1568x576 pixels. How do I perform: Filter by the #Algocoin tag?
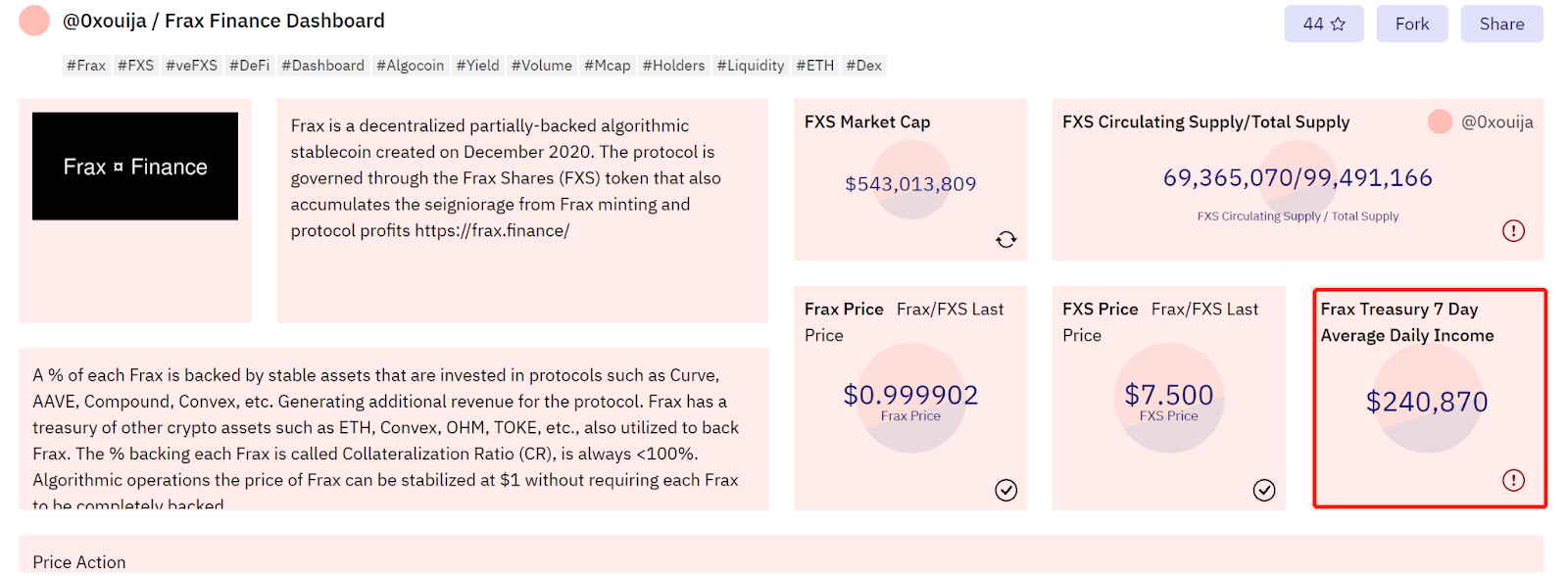[410, 66]
